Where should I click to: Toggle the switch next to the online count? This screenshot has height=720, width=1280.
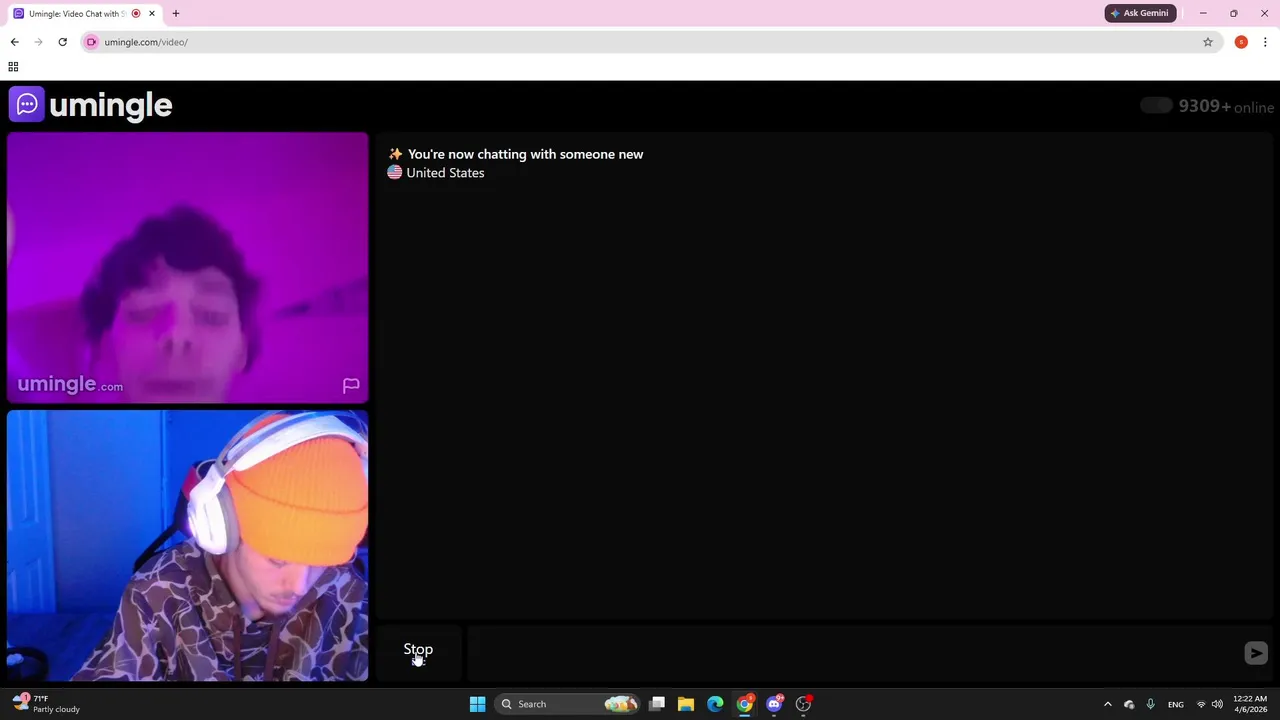click(x=1156, y=106)
